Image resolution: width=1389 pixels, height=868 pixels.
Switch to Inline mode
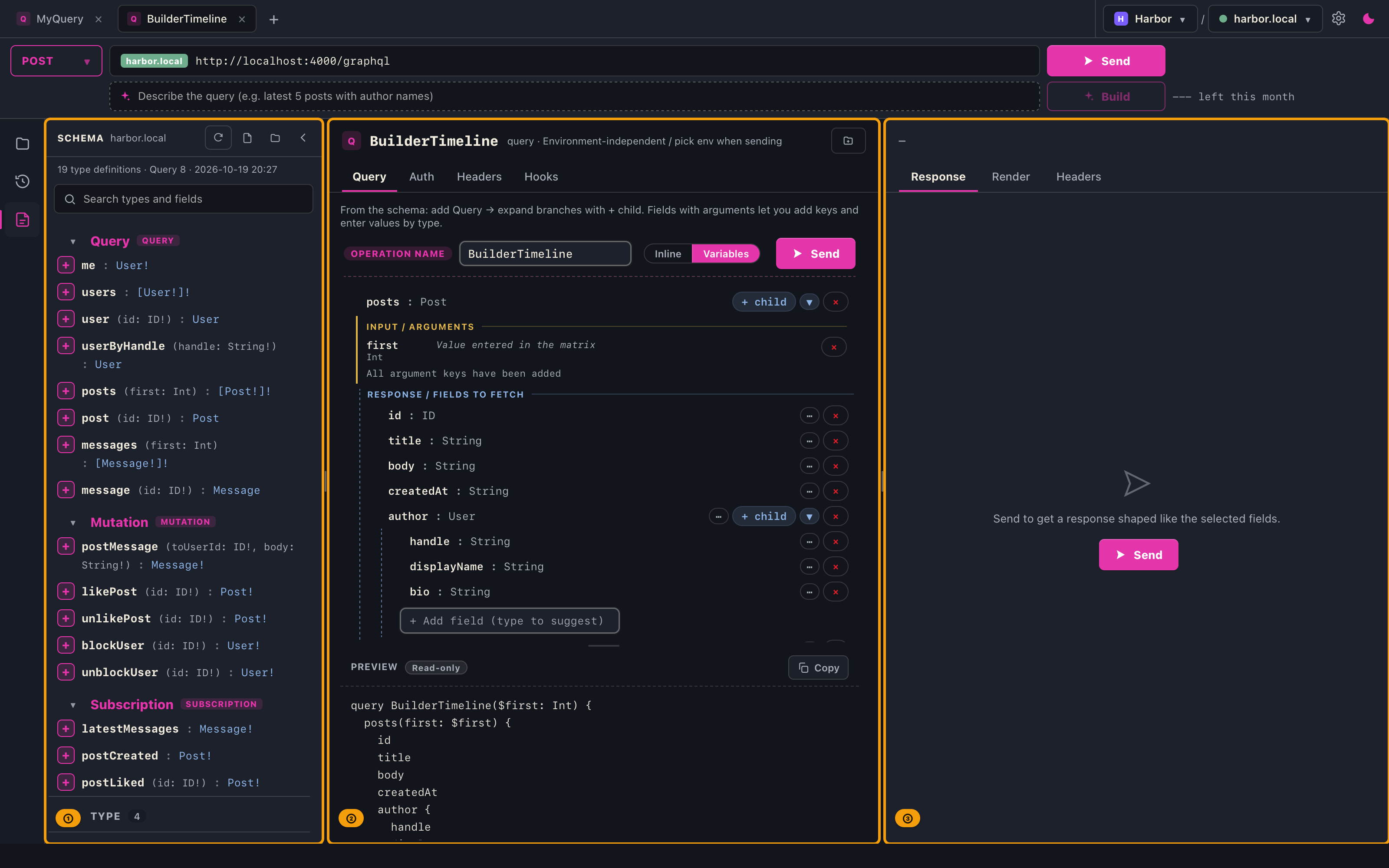[x=668, y=254]
